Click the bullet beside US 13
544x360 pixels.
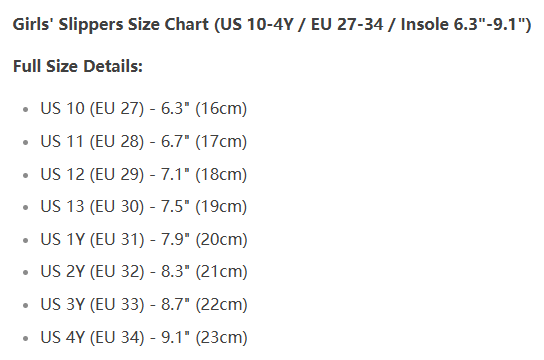pyautogui.click(x=25, y=208)
